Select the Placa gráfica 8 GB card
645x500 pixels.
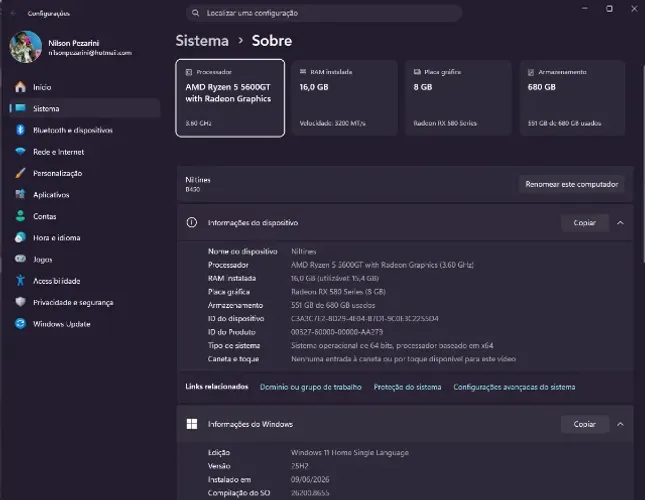coord(458,98)
